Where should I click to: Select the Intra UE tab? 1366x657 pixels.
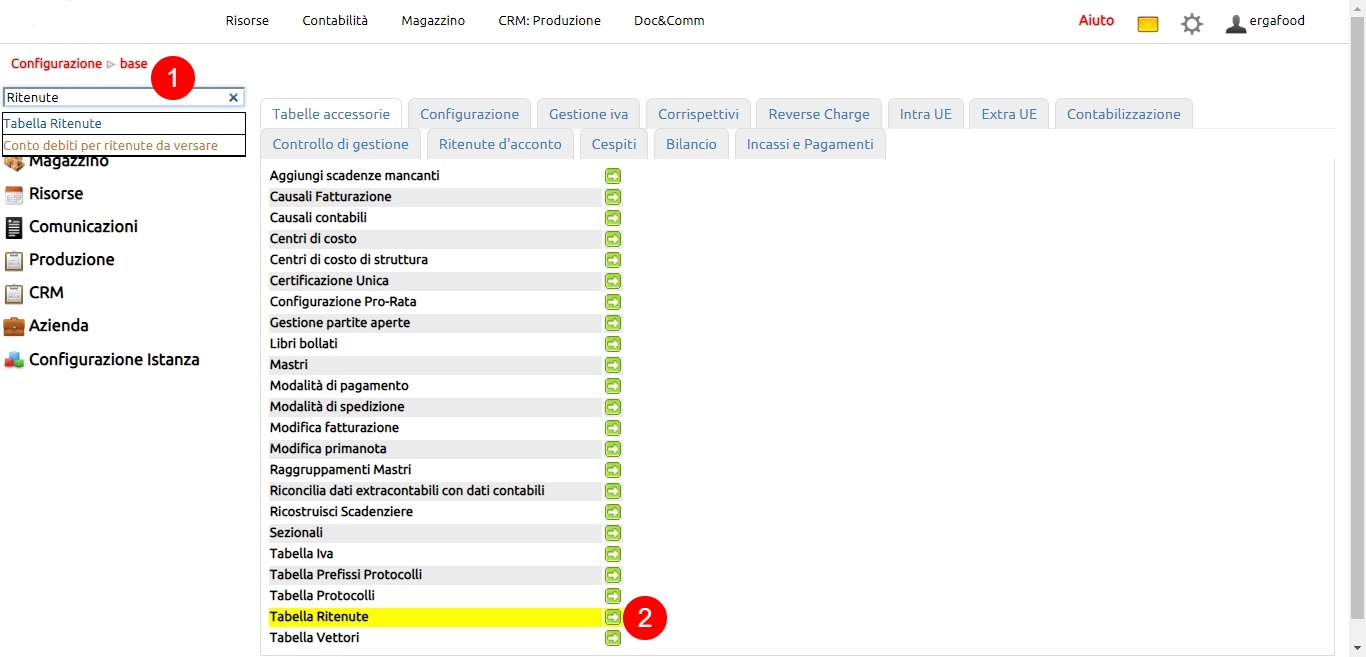pyautogui.click(x=925, y=114)
